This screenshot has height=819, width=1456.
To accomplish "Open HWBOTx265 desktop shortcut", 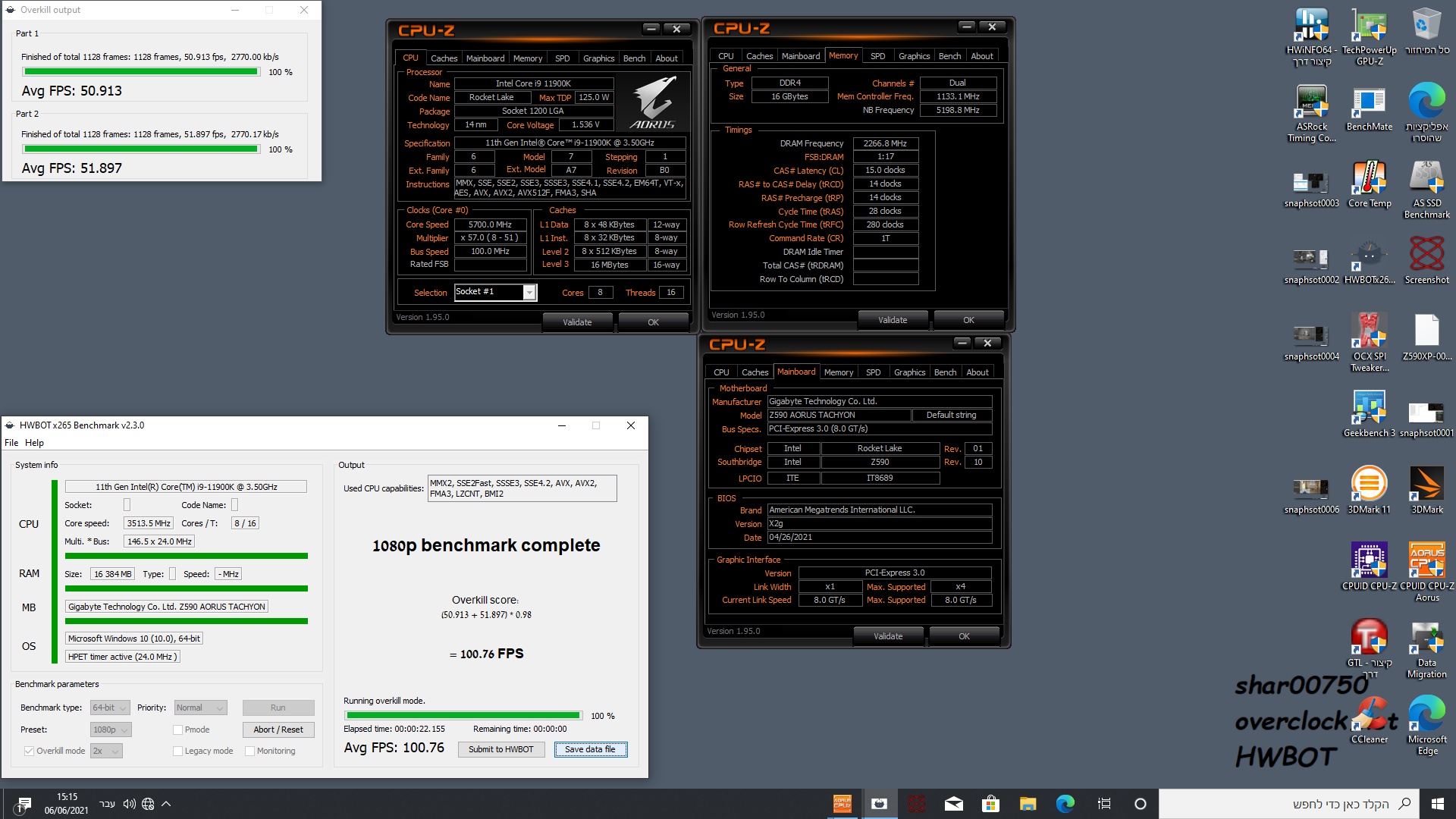I will point(1369,262).
